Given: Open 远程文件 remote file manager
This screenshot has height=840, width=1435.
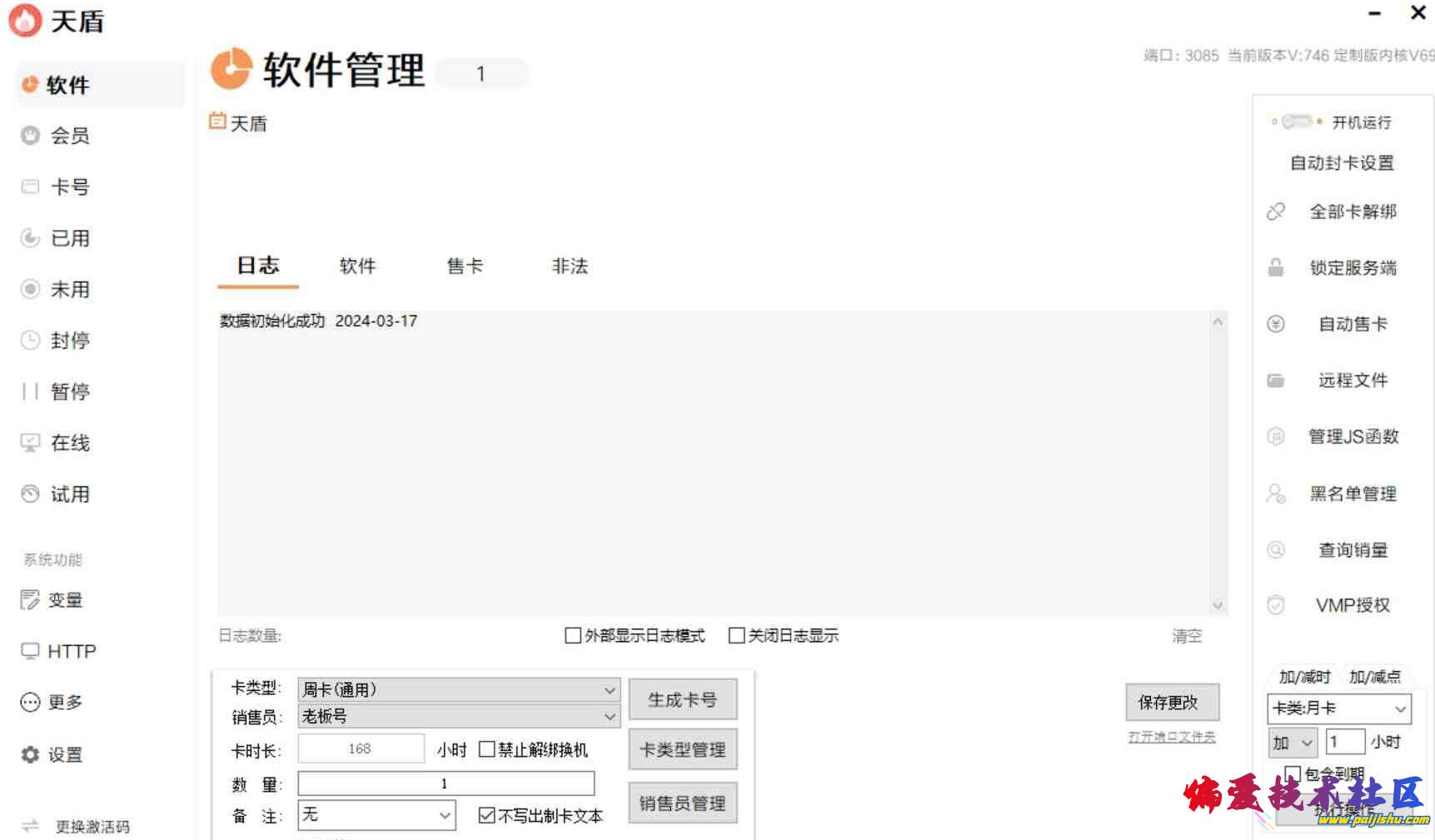Looking at the screenshot, I should (1351, 380).
